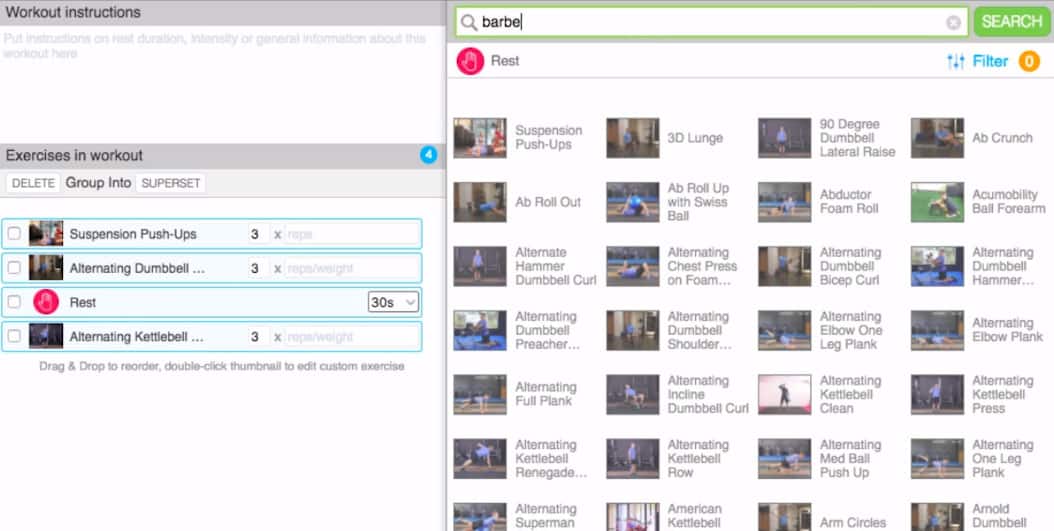Select Alternate Hammer Dumbbell Curl thumbnail

(480, 266)
